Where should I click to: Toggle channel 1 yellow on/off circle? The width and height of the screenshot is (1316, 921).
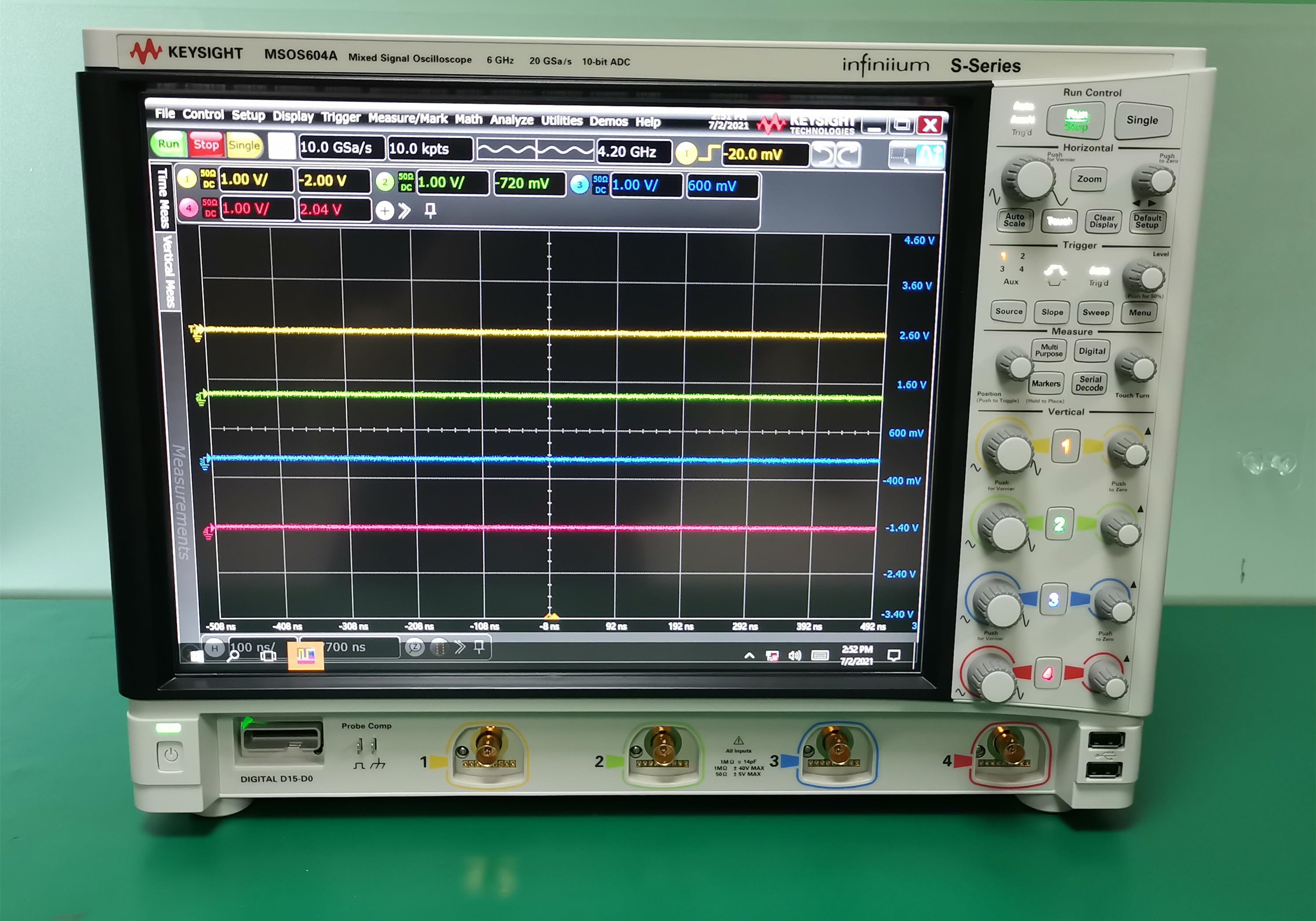tap(187, 179)
